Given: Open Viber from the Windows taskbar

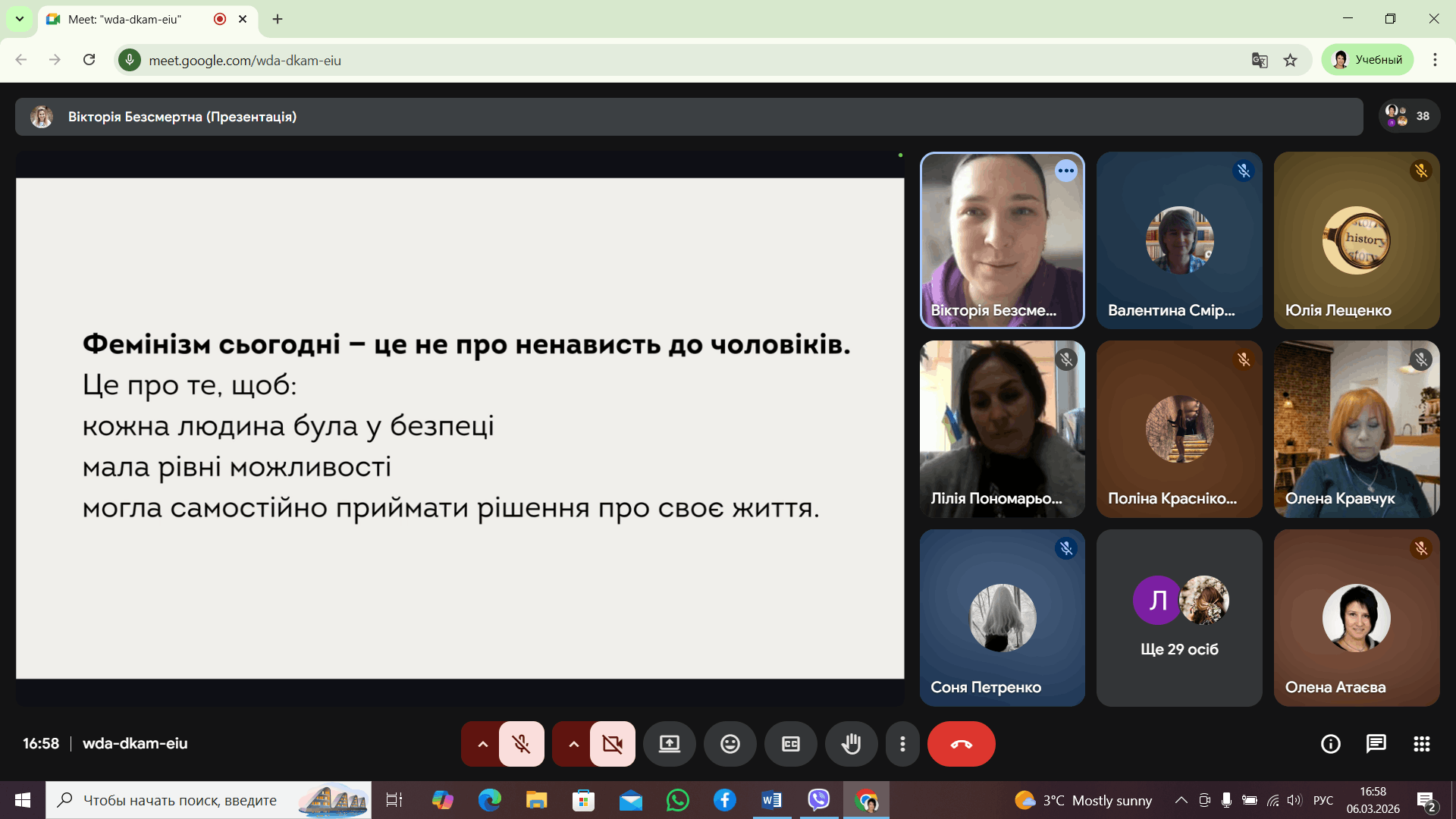Looking at the screenshot, I should pyautogui.click(x=818, y=800).
